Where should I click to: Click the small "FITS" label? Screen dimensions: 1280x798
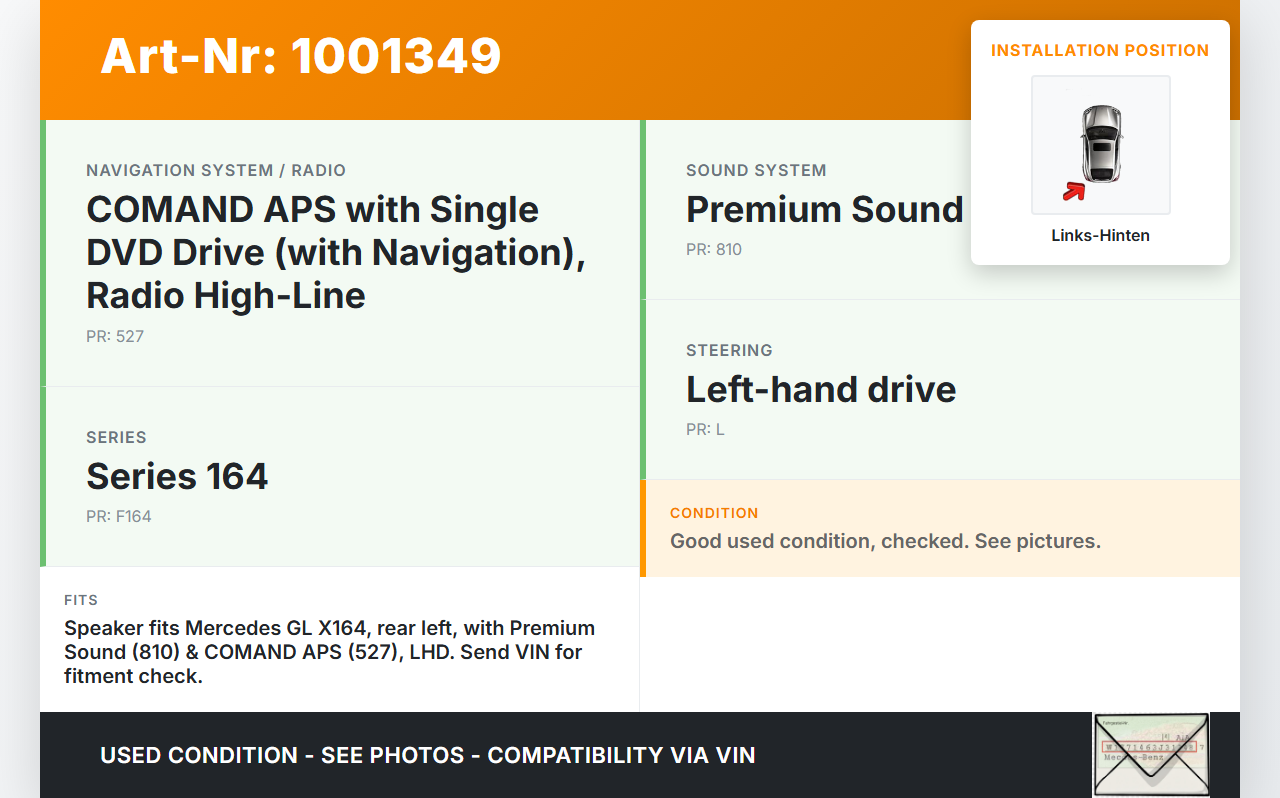pyautogui.click(x=81, y=600)
